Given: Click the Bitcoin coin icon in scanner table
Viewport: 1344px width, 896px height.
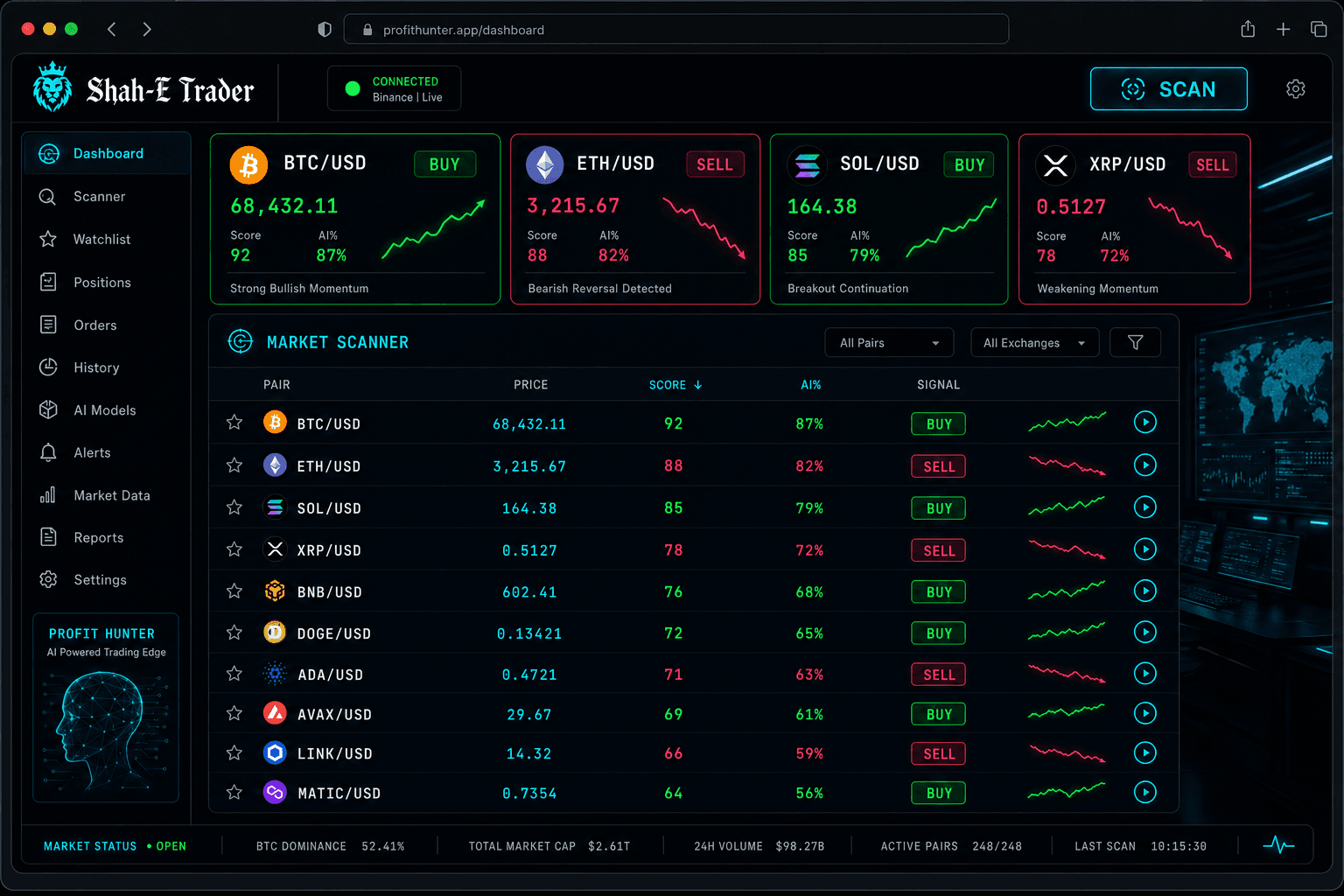Looking at the screenshot, I should pos(275,423).
